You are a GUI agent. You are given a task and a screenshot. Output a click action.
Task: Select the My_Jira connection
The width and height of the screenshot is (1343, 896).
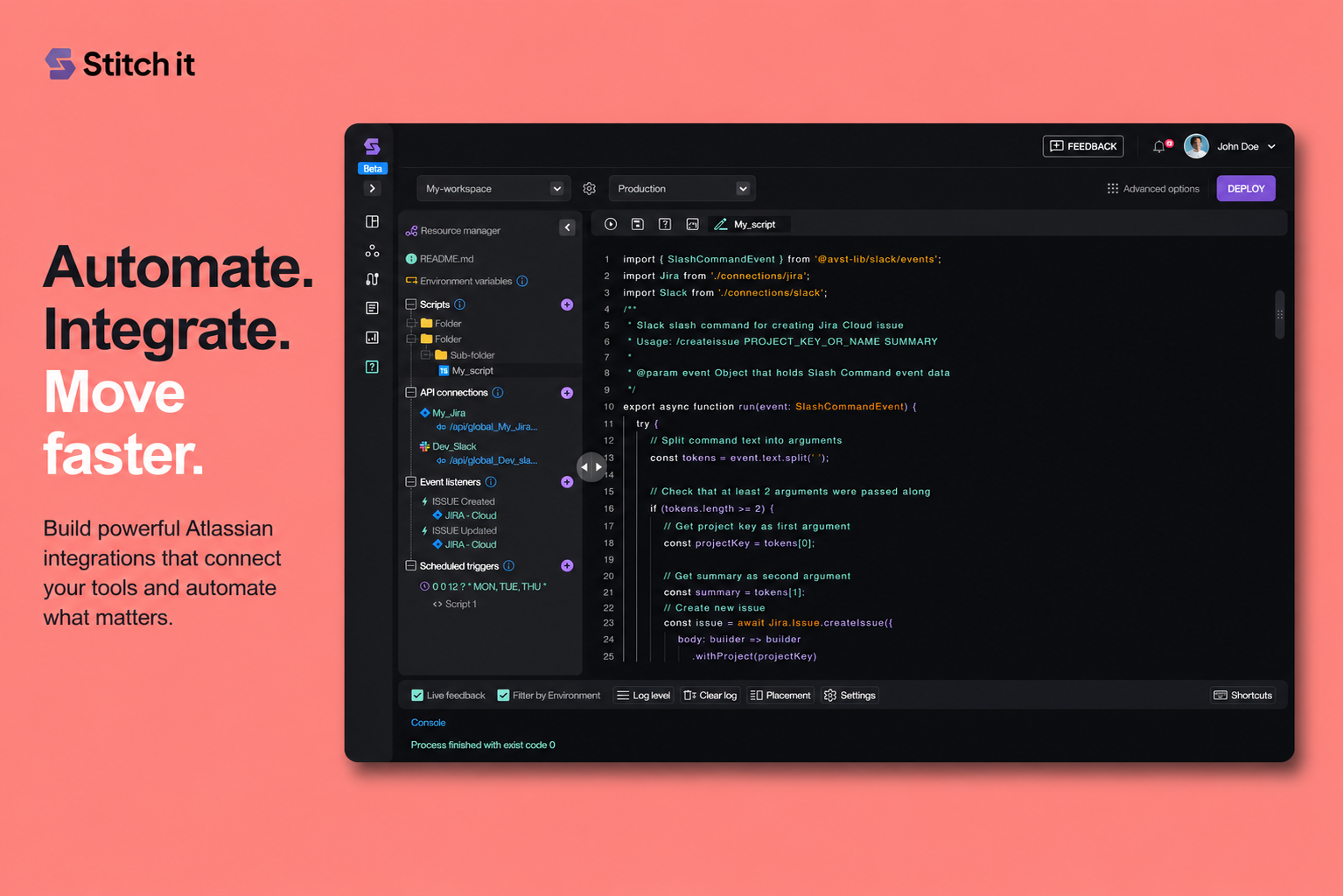point(443,413)
